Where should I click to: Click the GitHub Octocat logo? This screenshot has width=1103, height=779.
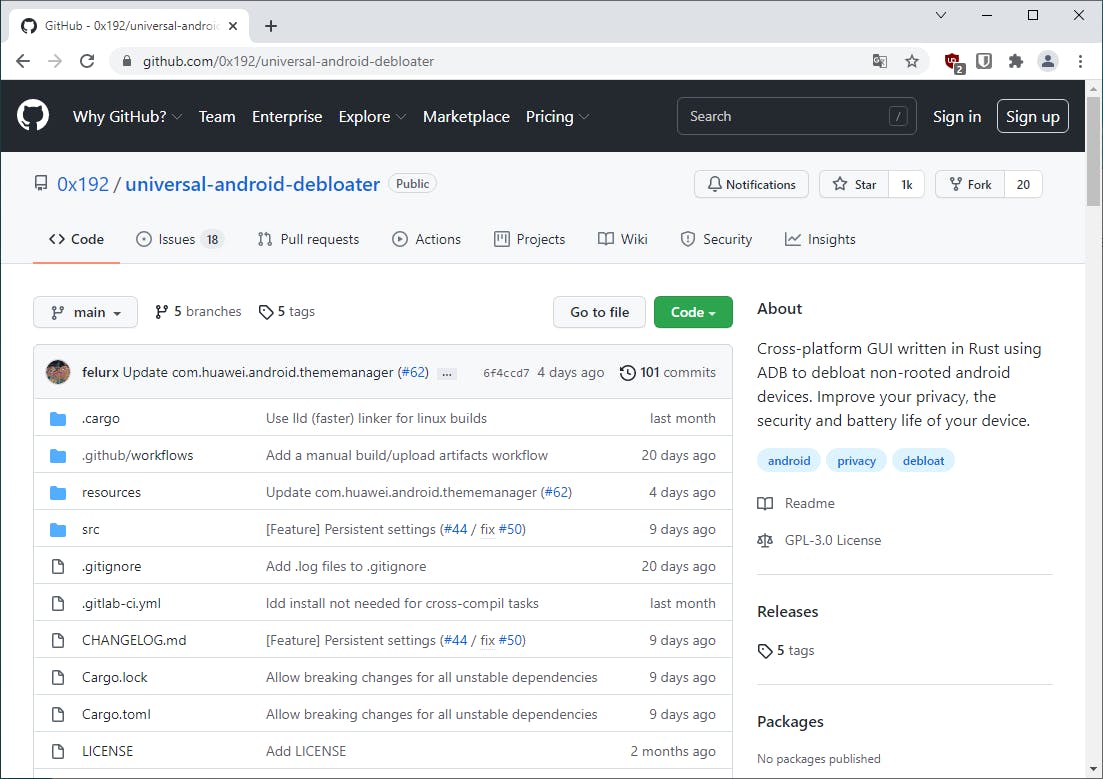(x=33, y=116)
